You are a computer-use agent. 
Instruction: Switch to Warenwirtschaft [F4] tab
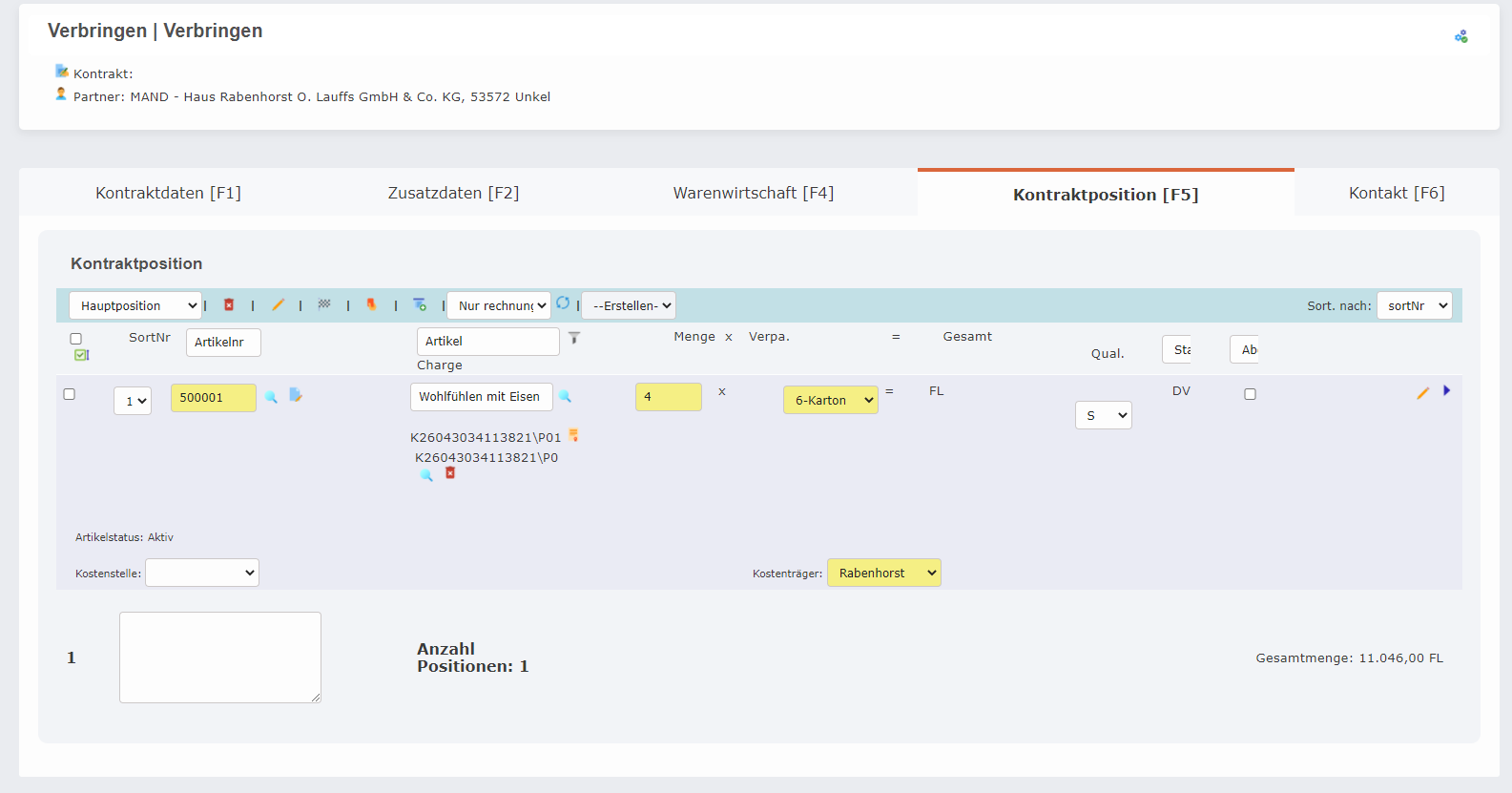pos(753,193)
